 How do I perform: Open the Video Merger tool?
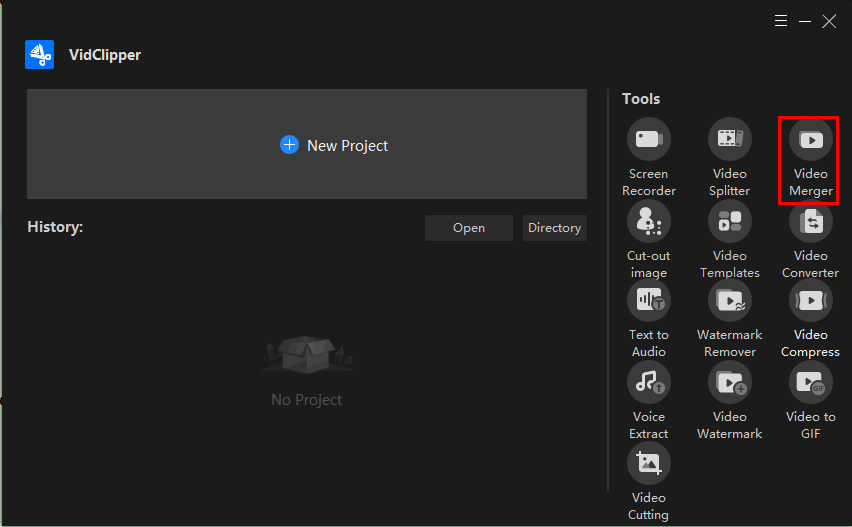point(810,140)
